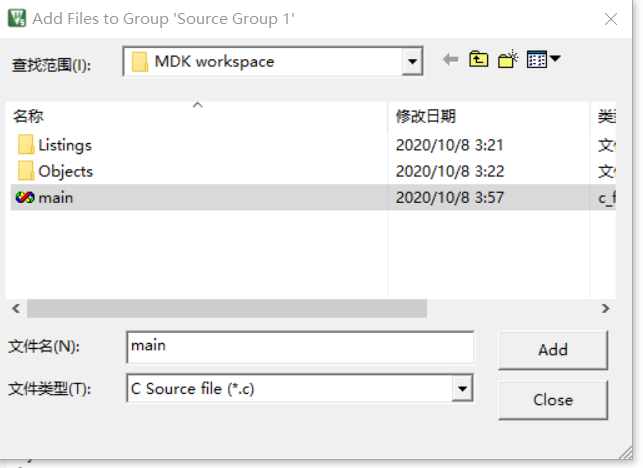The width and height of the screenshot is (643, 468).
Task: Click the dialog's title bar X button
Action: [611, 19]
